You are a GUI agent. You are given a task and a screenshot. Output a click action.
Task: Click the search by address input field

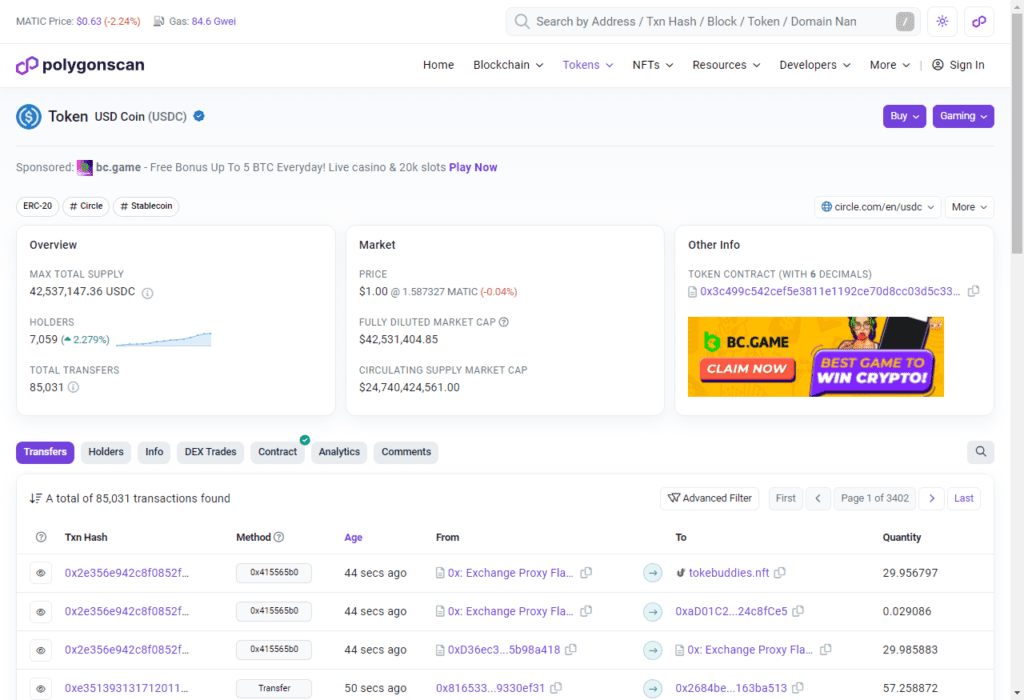(712, 22)
